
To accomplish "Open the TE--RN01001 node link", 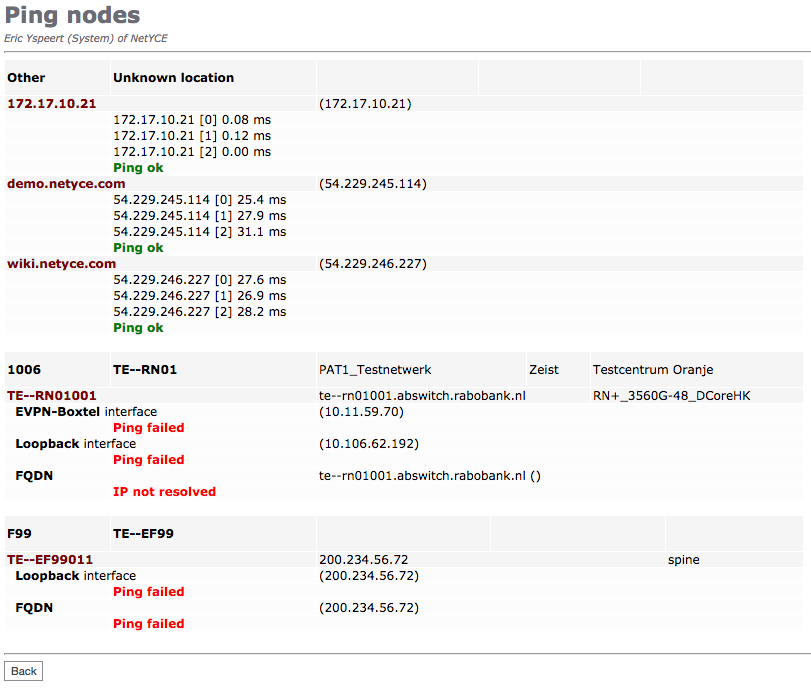I will (x=52, y=395).
